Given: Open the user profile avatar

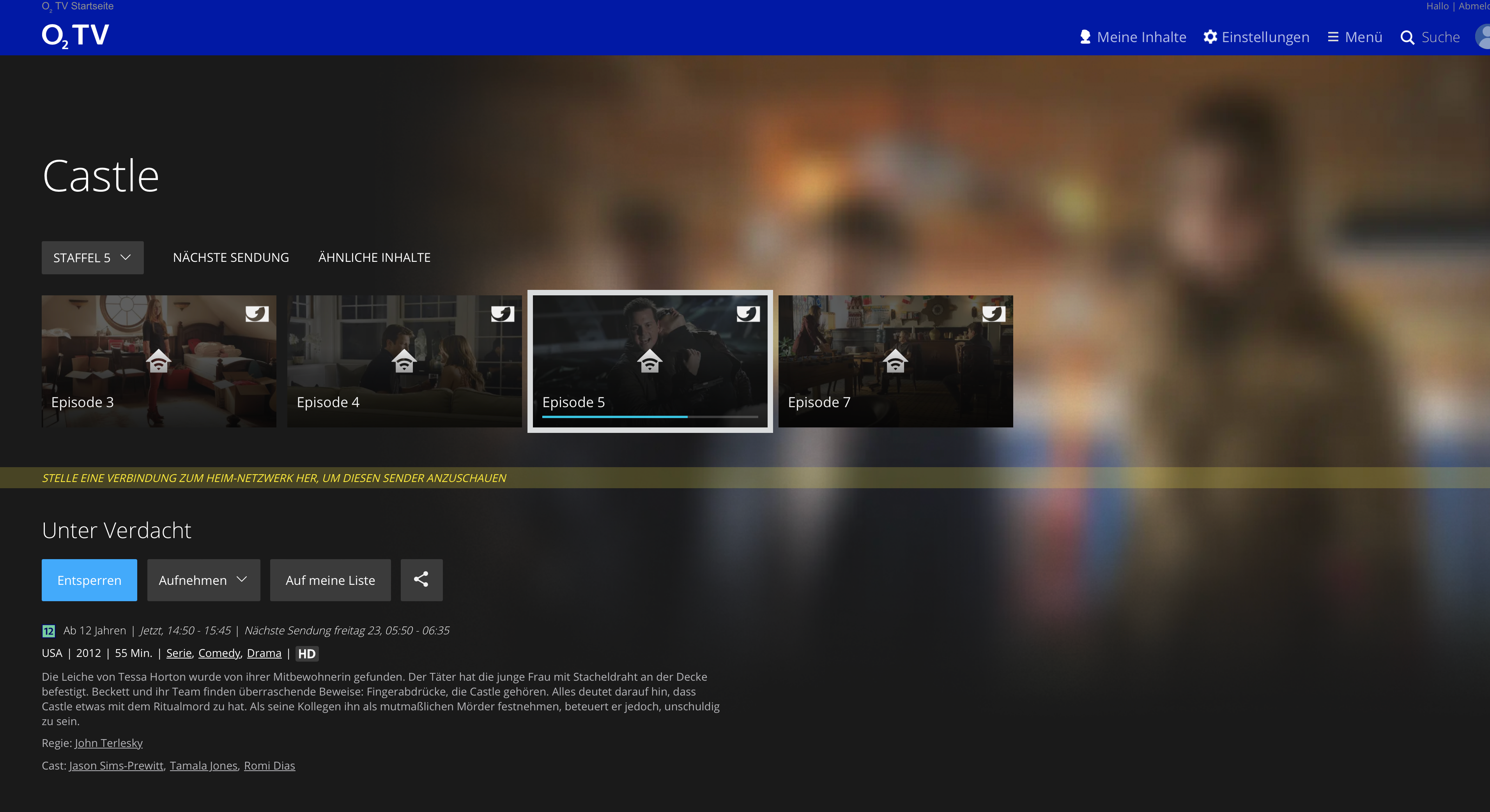Looking at the screenshot, I should 1483,37.
